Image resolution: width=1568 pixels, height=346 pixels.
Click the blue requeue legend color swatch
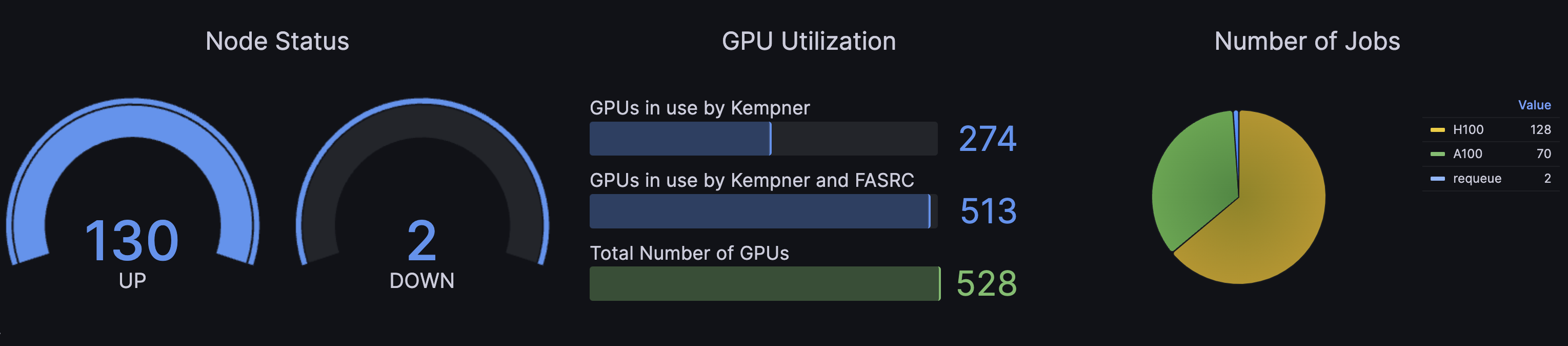click(x=1437, y=179)
